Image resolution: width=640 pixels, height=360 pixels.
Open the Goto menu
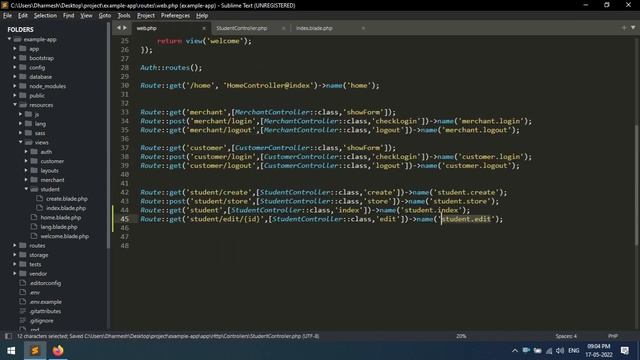pos(105,16)
